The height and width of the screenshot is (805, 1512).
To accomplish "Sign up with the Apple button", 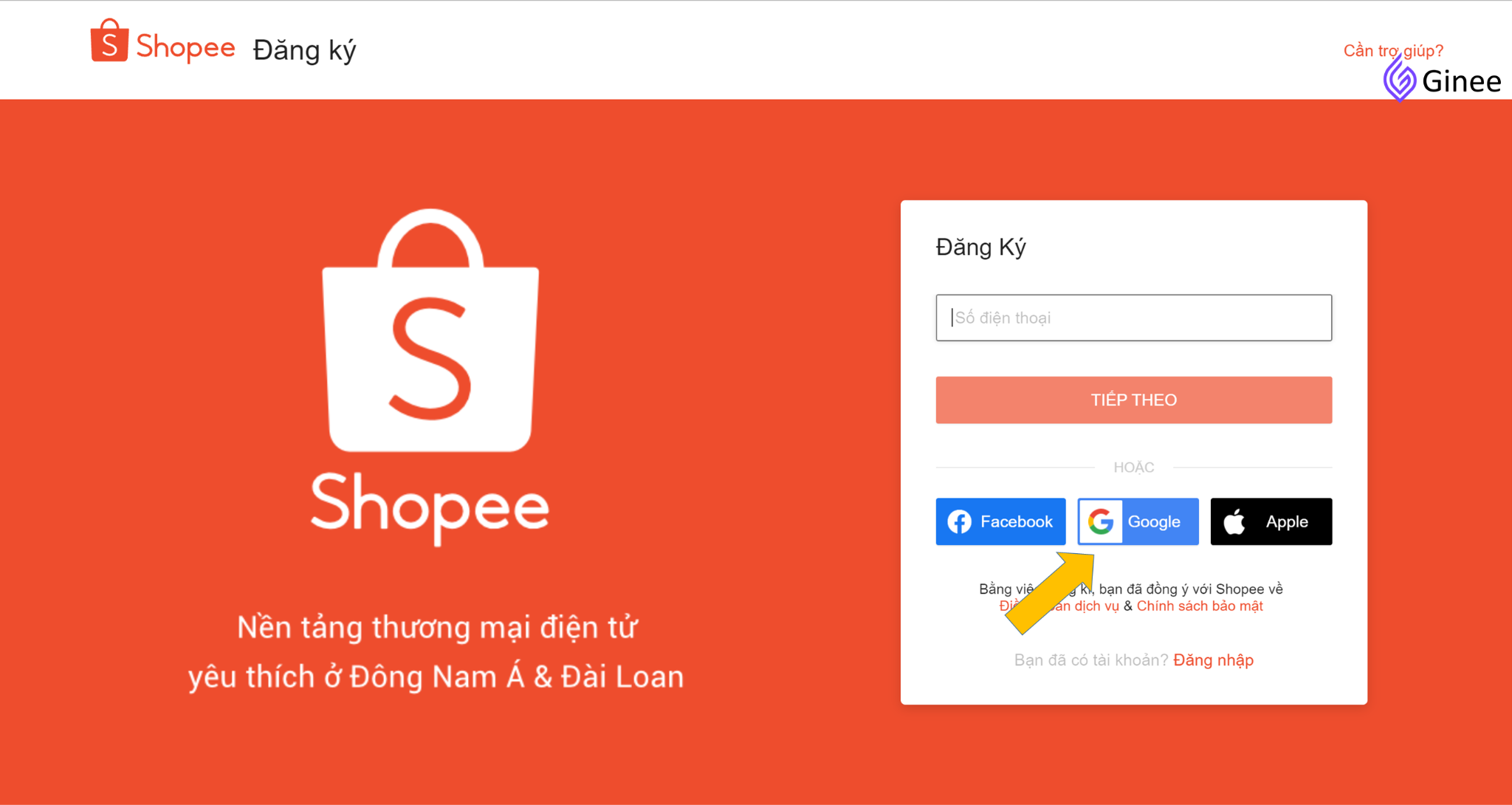I will [1271, 521].
